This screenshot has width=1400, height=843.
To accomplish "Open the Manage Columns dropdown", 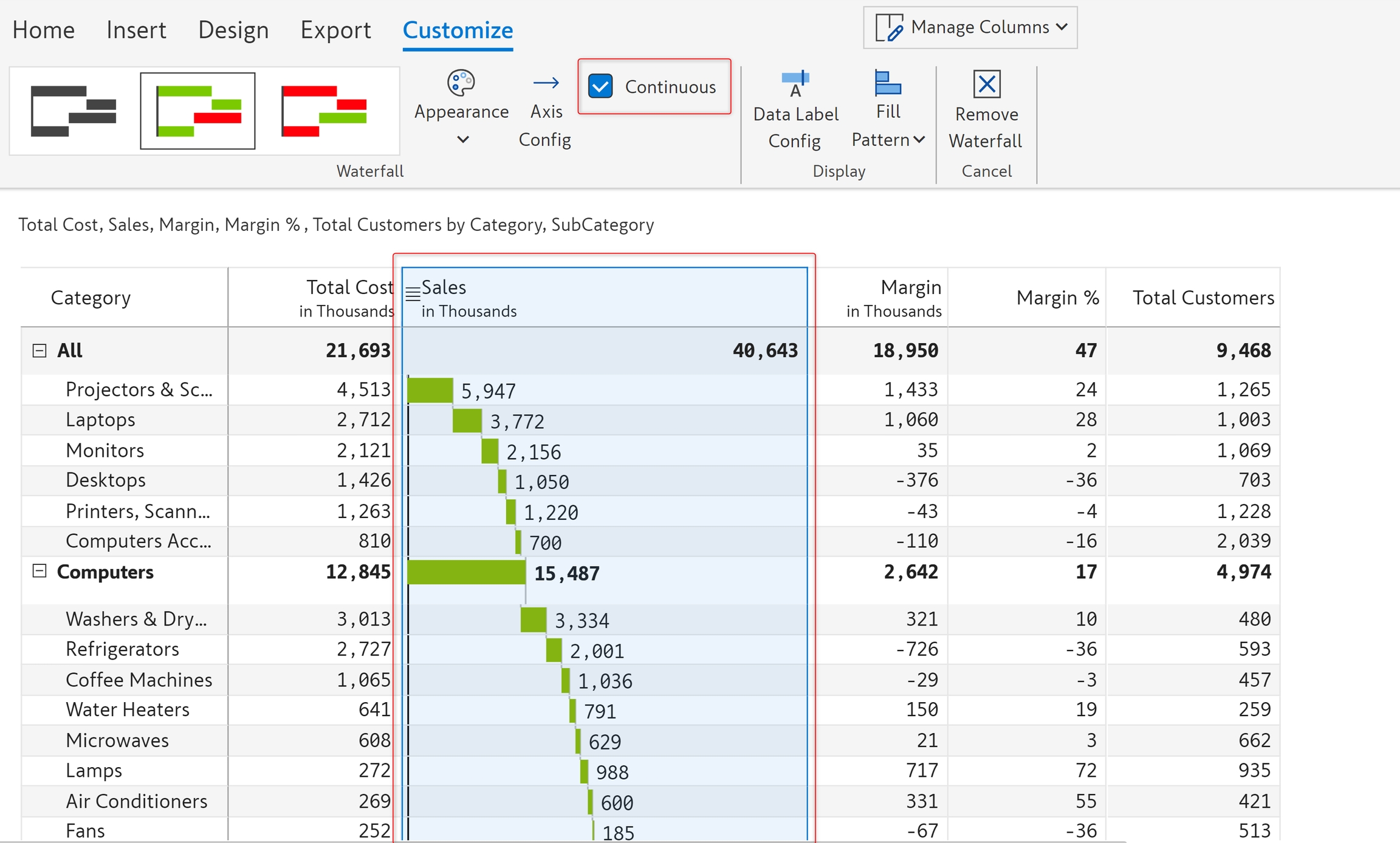I will [970, 27].
